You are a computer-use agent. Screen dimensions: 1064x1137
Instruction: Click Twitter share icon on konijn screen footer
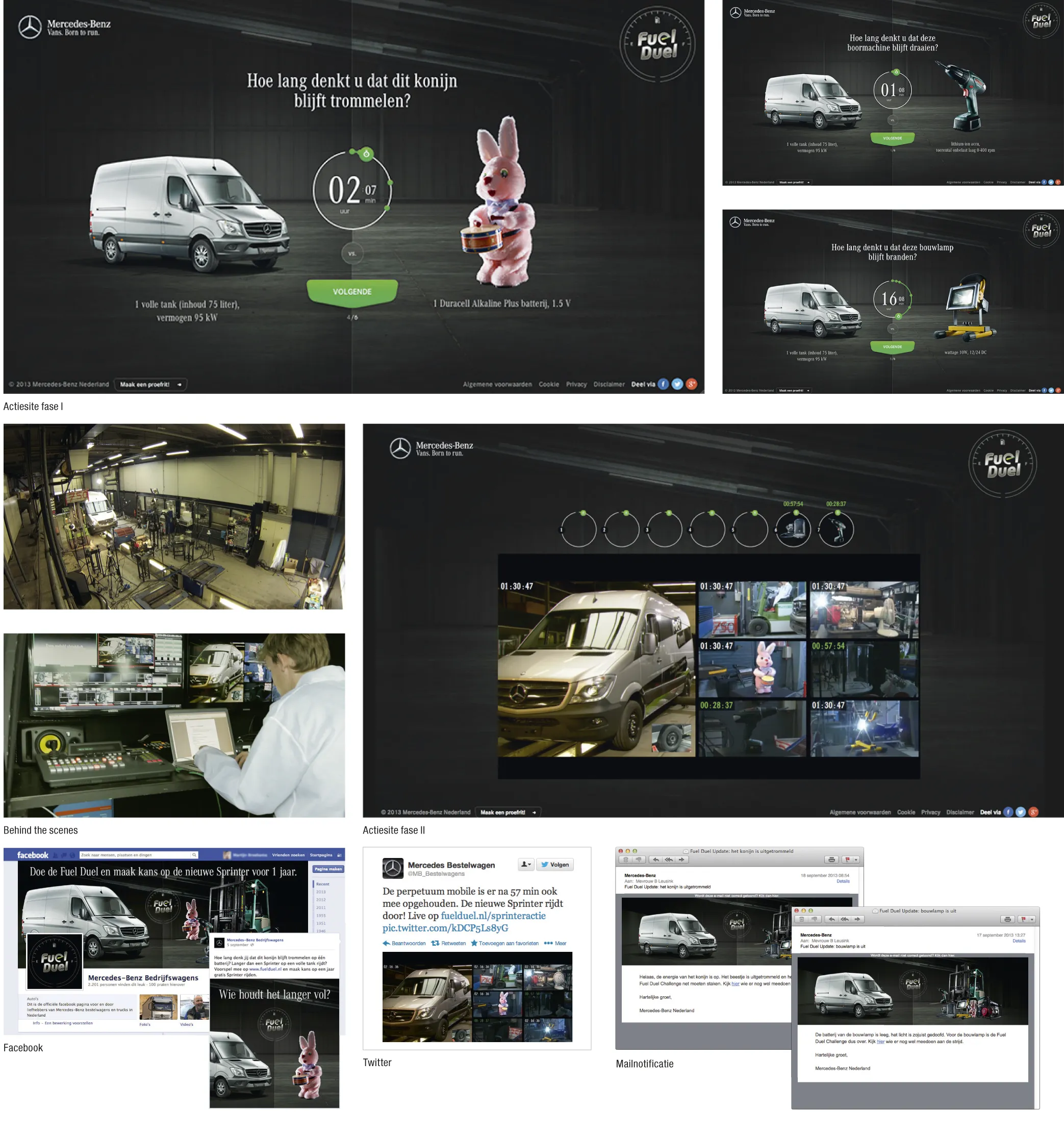coord(677,384)
